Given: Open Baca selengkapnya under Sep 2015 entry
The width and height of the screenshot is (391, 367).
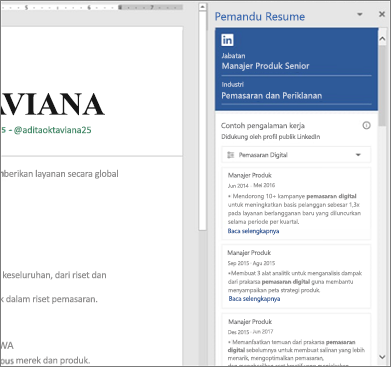Looking at the screenshot, I should click(x=254, y=299).
